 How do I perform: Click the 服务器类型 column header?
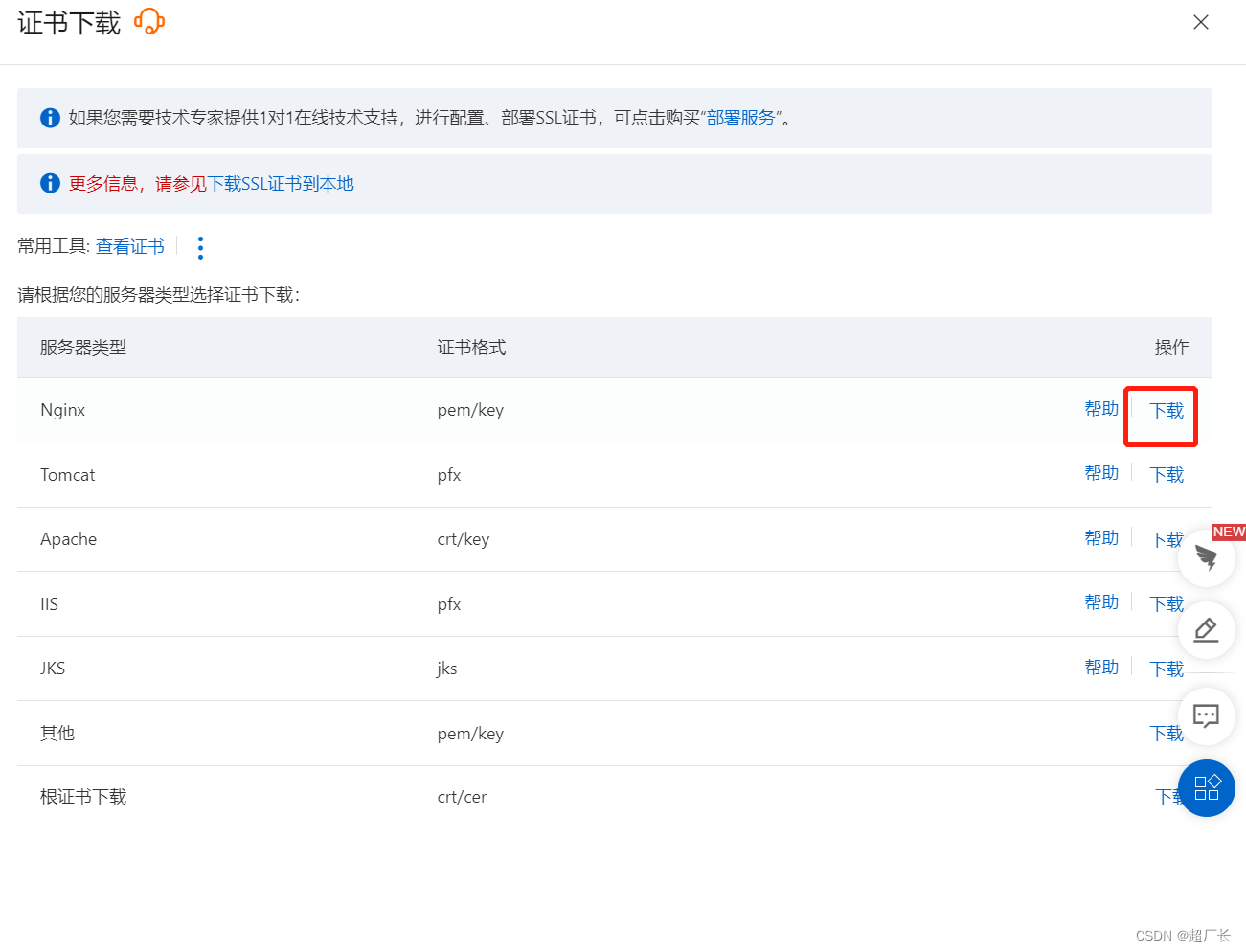pyautogui.click(x=83, y=348)
